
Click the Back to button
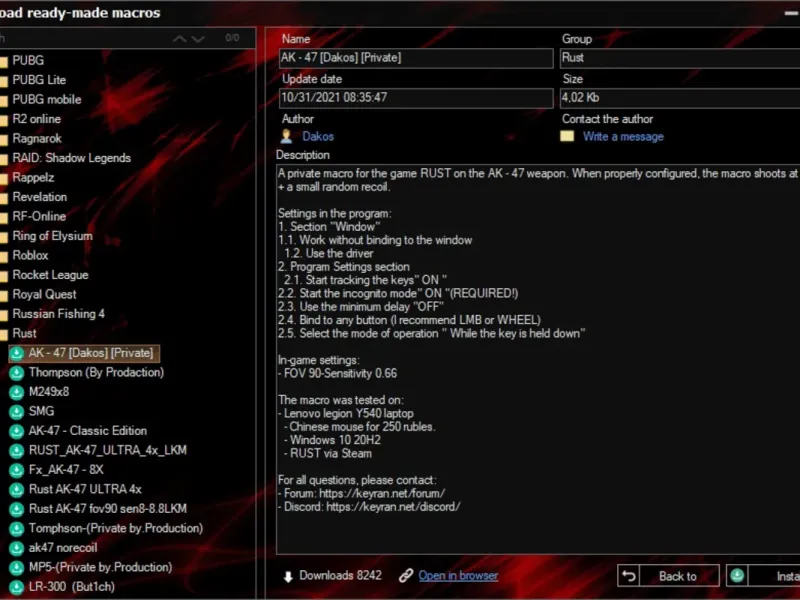668,576
